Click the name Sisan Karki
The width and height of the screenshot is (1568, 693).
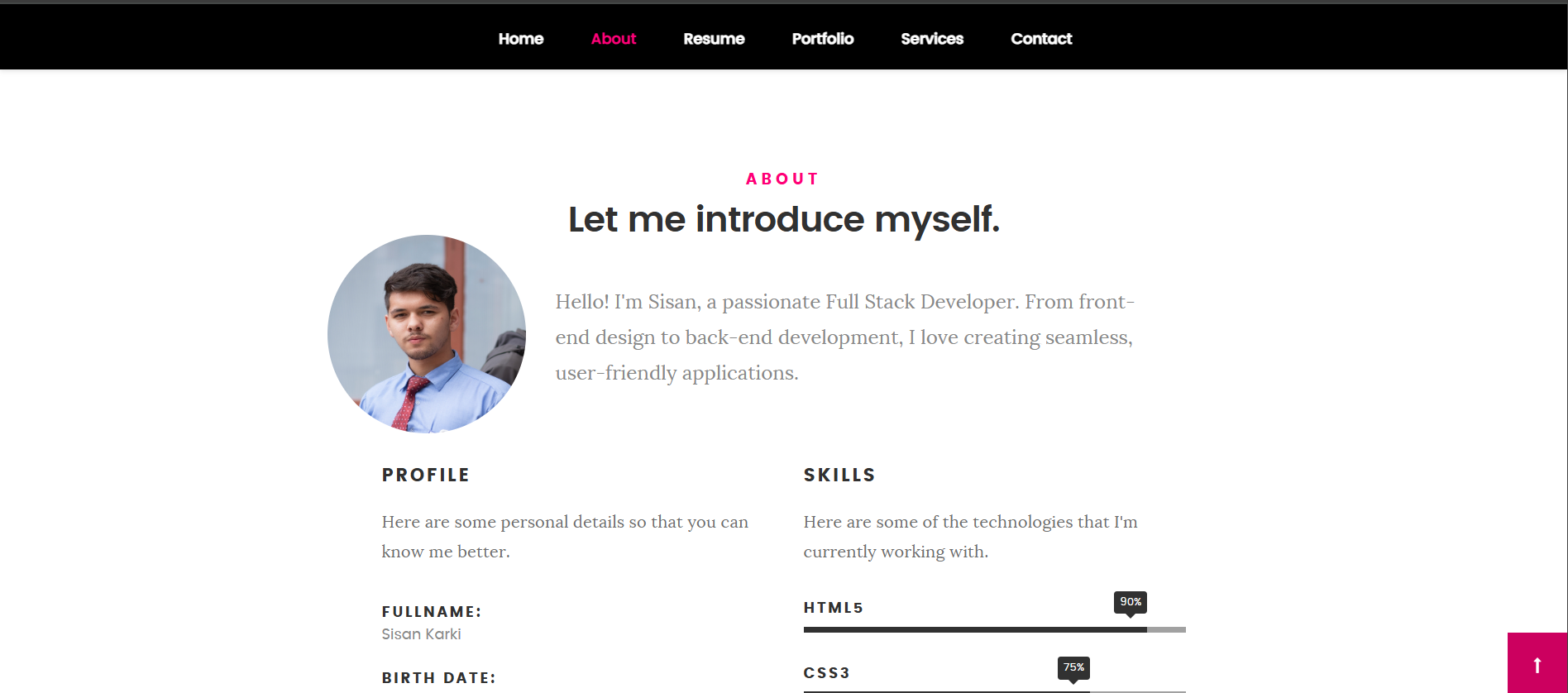421,634
